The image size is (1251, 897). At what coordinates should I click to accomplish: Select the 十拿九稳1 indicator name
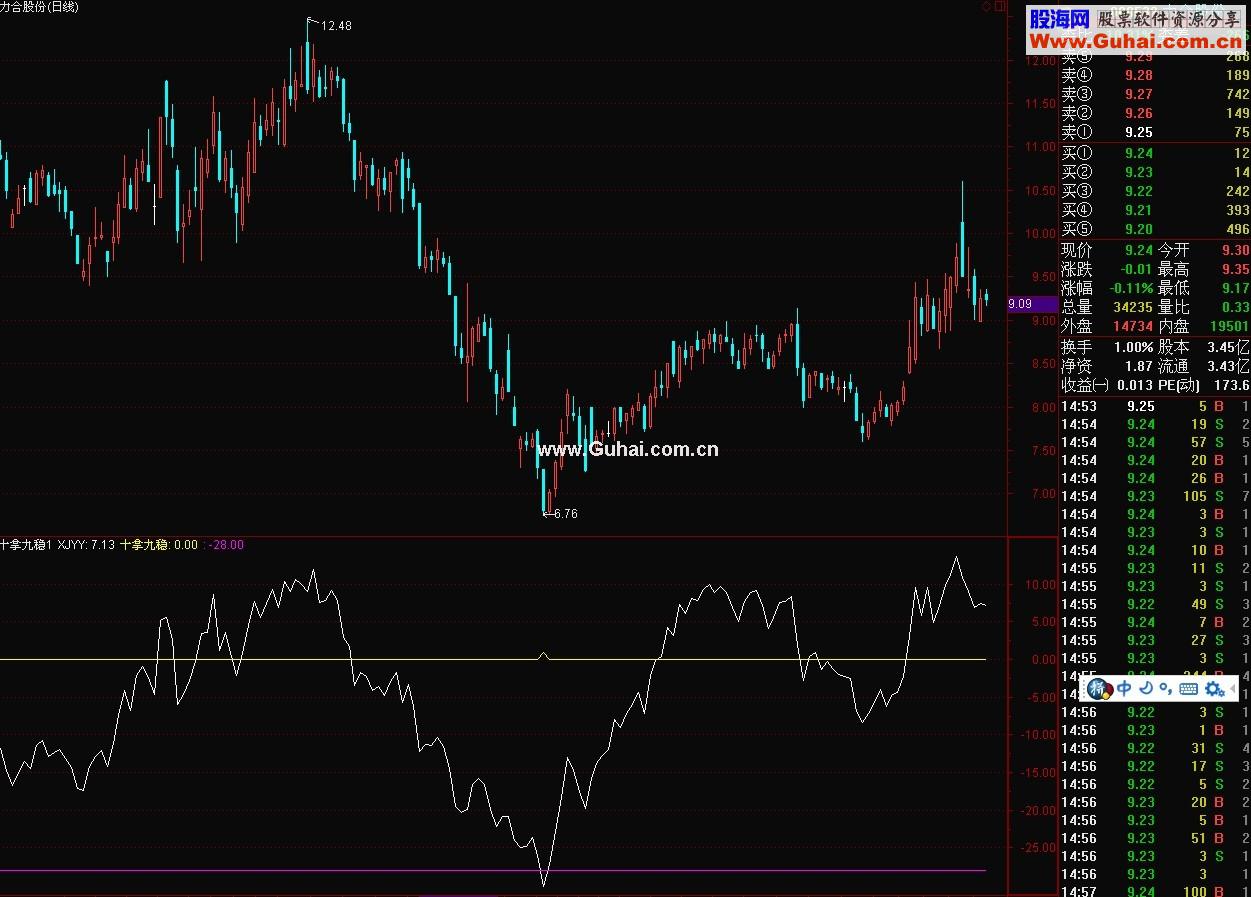27,545
